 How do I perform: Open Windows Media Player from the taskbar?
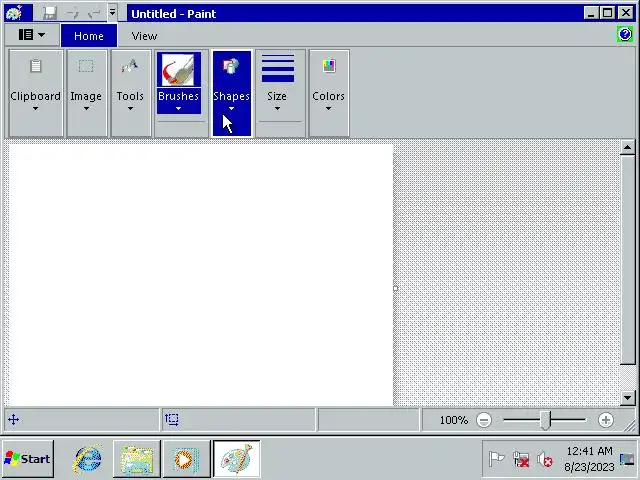[x=187, y=459]
